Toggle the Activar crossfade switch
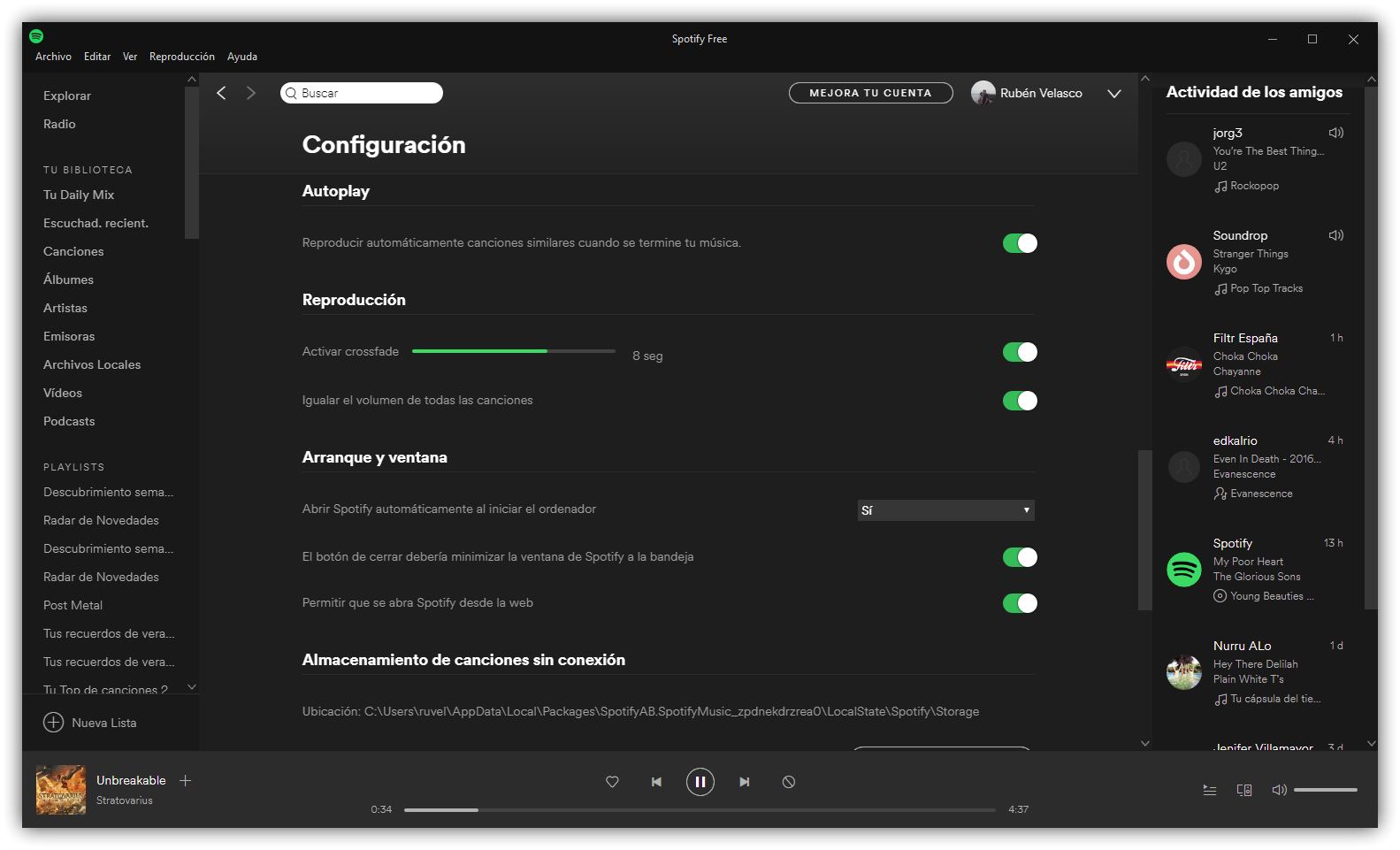This screenshot has height=850, width=1400. tap(1020, 352)
